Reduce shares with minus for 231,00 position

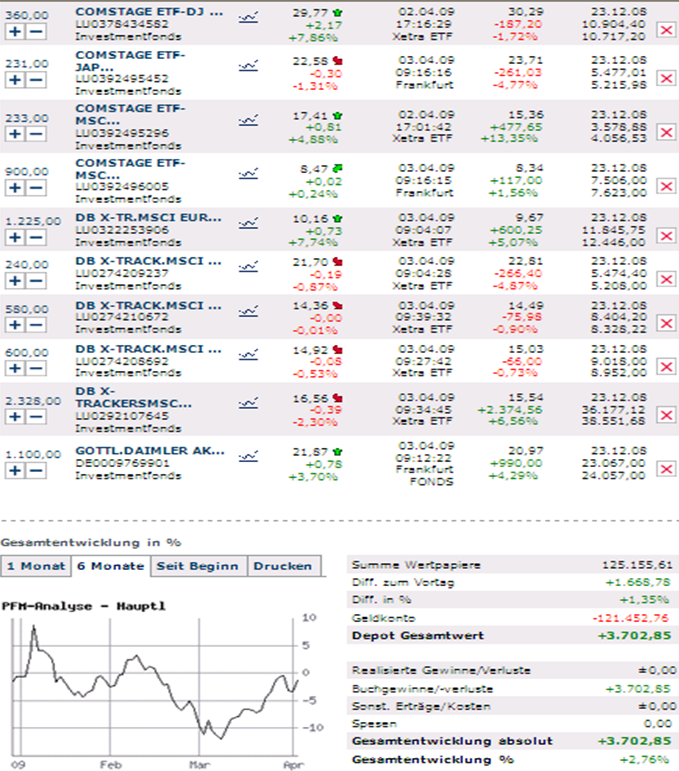pos(36,80)
